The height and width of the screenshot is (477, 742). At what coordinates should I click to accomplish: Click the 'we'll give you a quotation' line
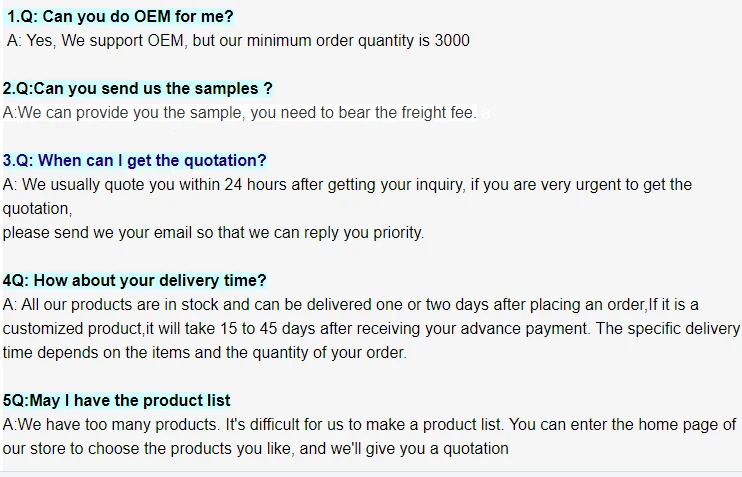tap(255, 449)
